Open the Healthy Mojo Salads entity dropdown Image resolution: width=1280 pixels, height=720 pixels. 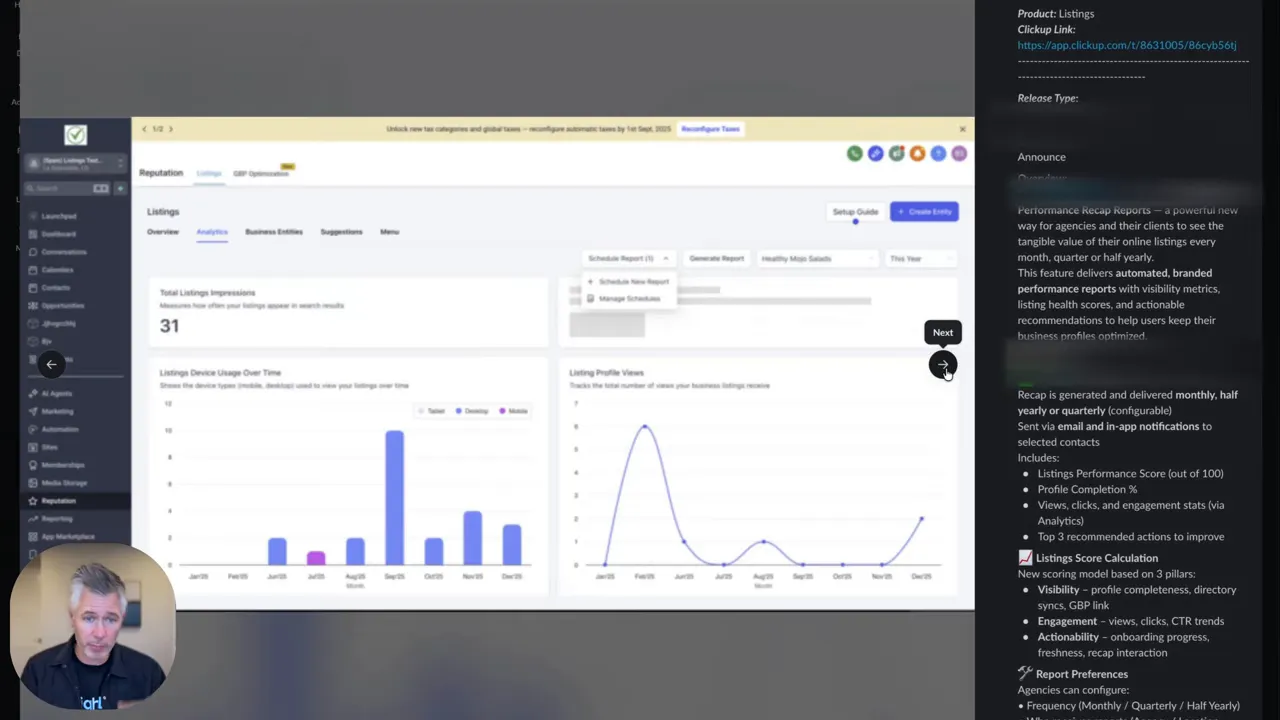pyautogui.click(x=817, y=258)
